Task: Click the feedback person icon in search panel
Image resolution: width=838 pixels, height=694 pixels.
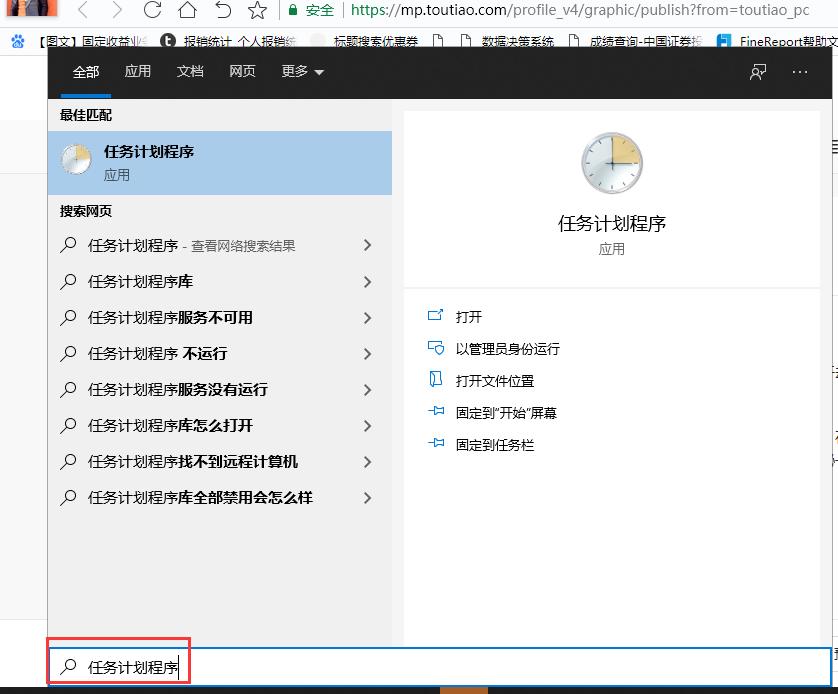Action: (x=758, y=71)
